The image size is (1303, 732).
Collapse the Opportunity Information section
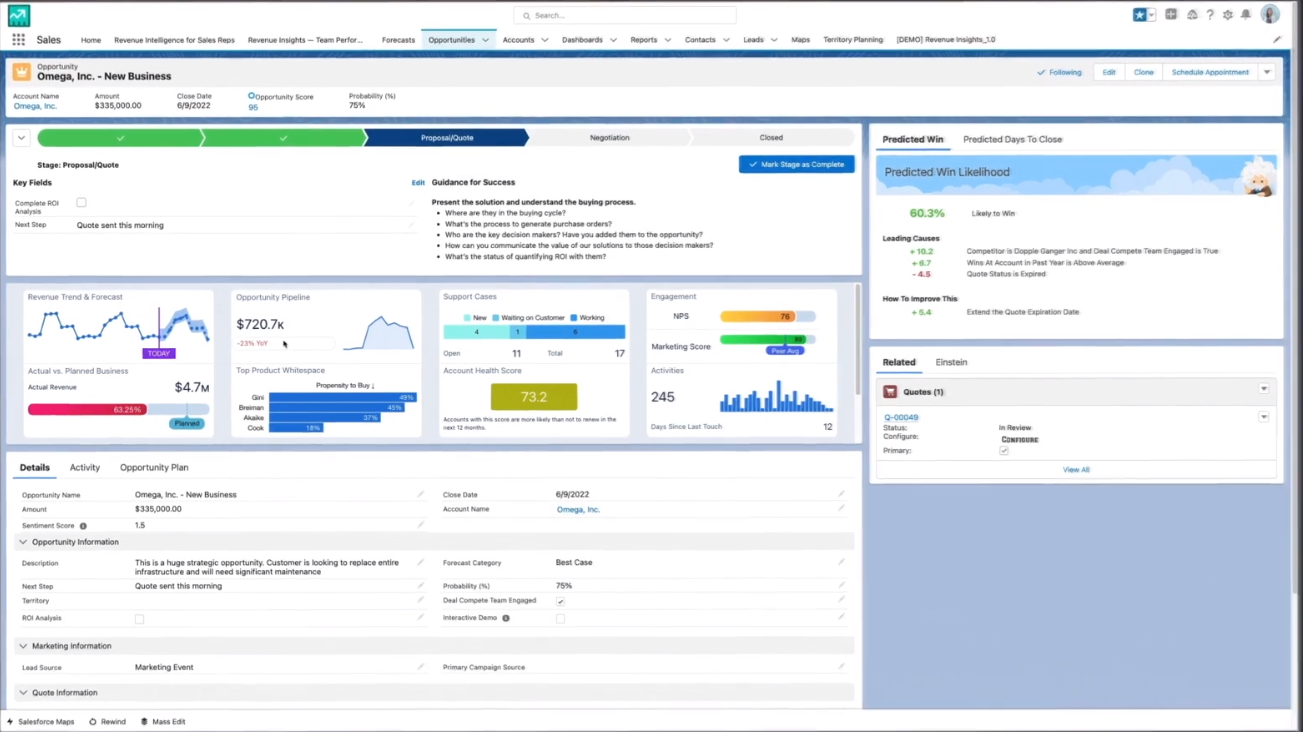pyautogui.click(x=23, y=542)
